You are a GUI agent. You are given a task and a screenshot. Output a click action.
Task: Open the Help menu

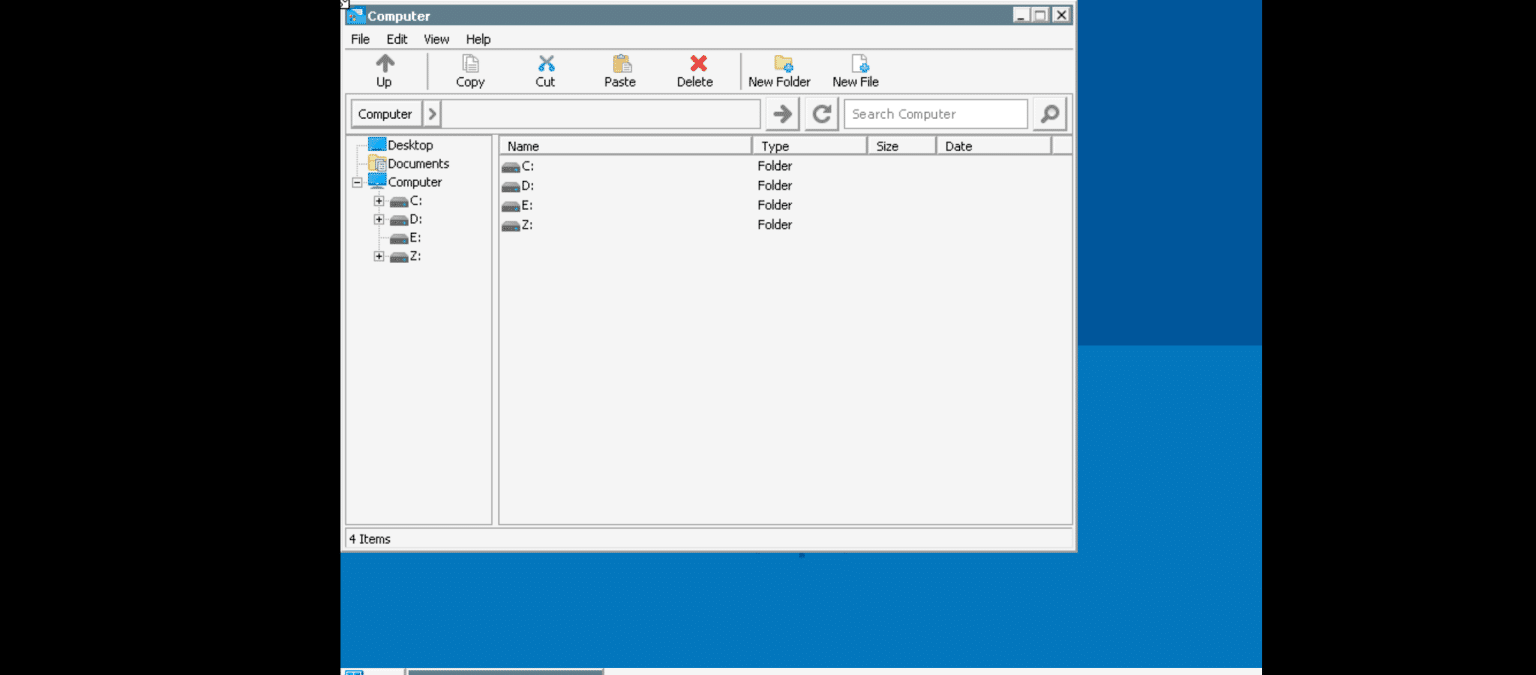click(478, 39)
